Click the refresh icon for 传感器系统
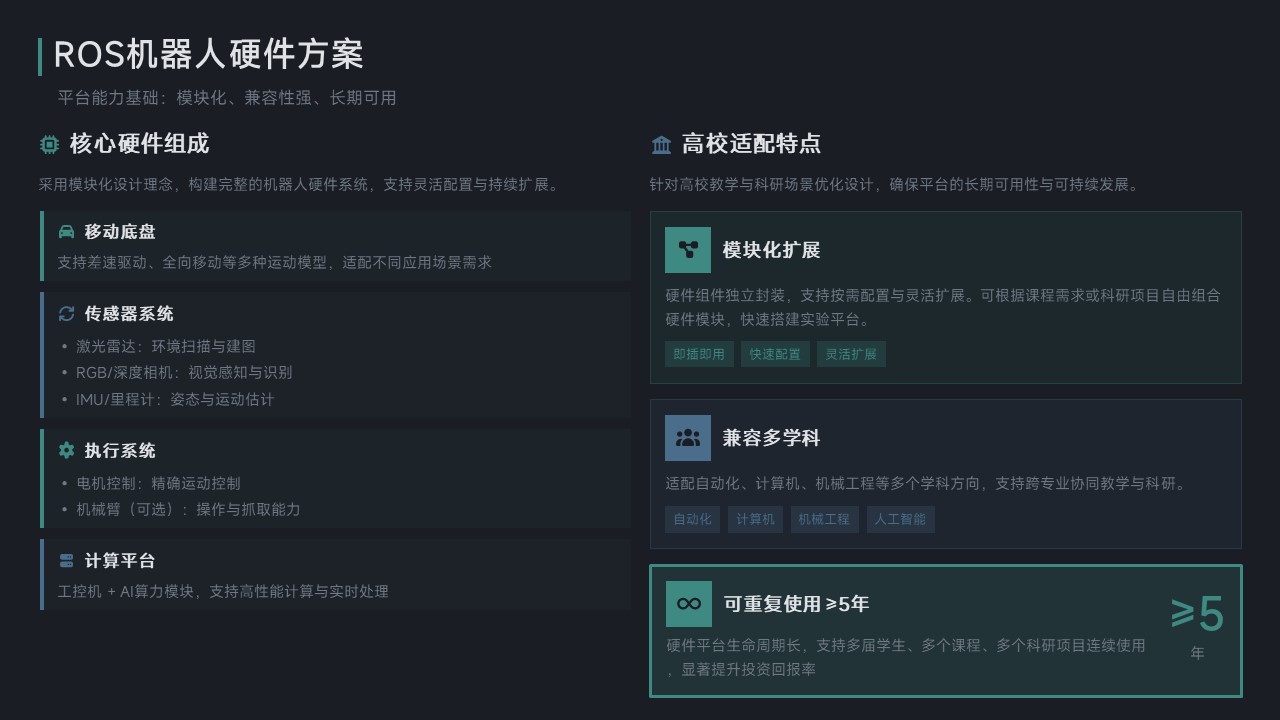 [66, 314]
